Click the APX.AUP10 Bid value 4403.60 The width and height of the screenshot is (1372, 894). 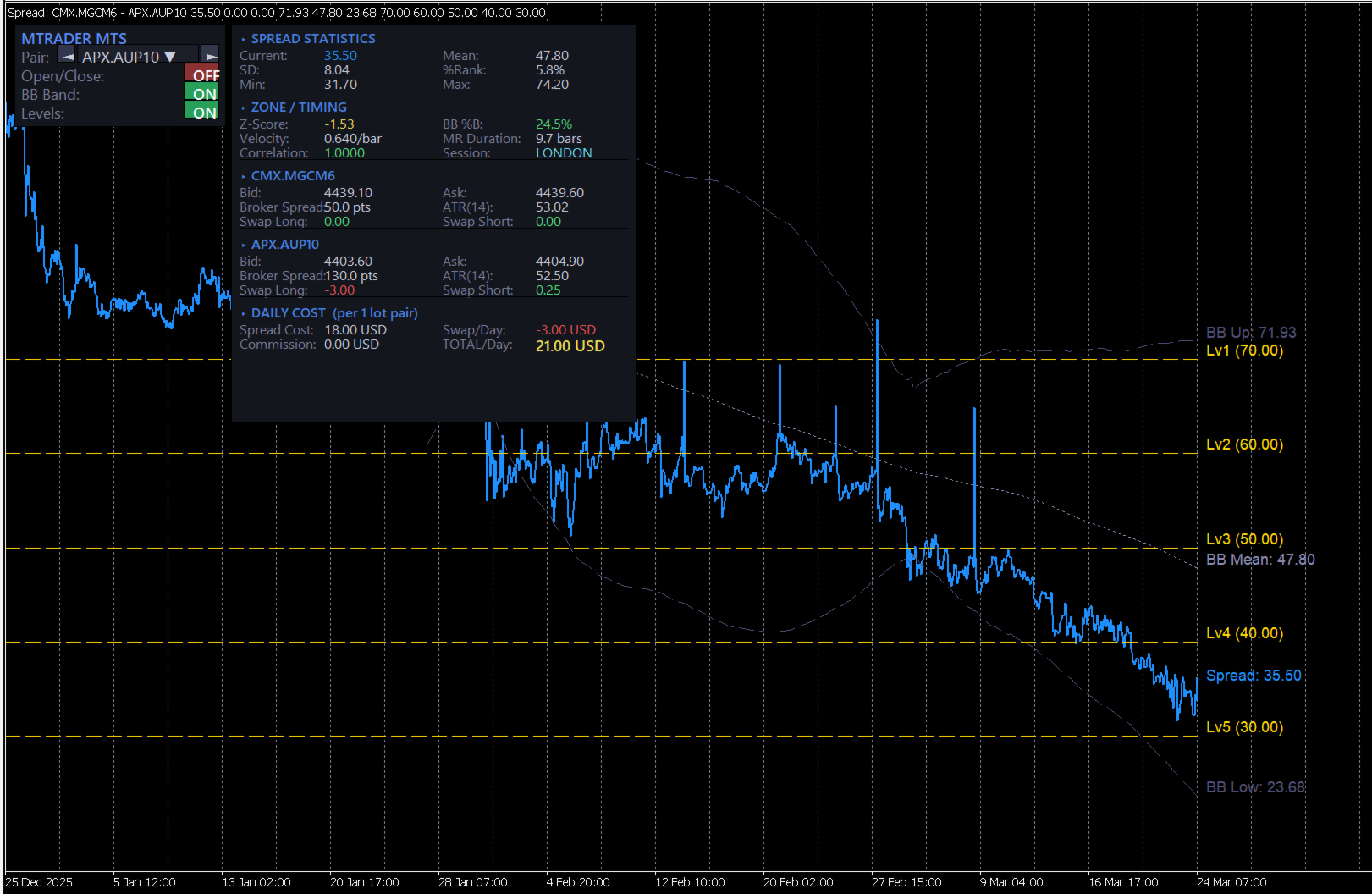[x=348, y=262]
